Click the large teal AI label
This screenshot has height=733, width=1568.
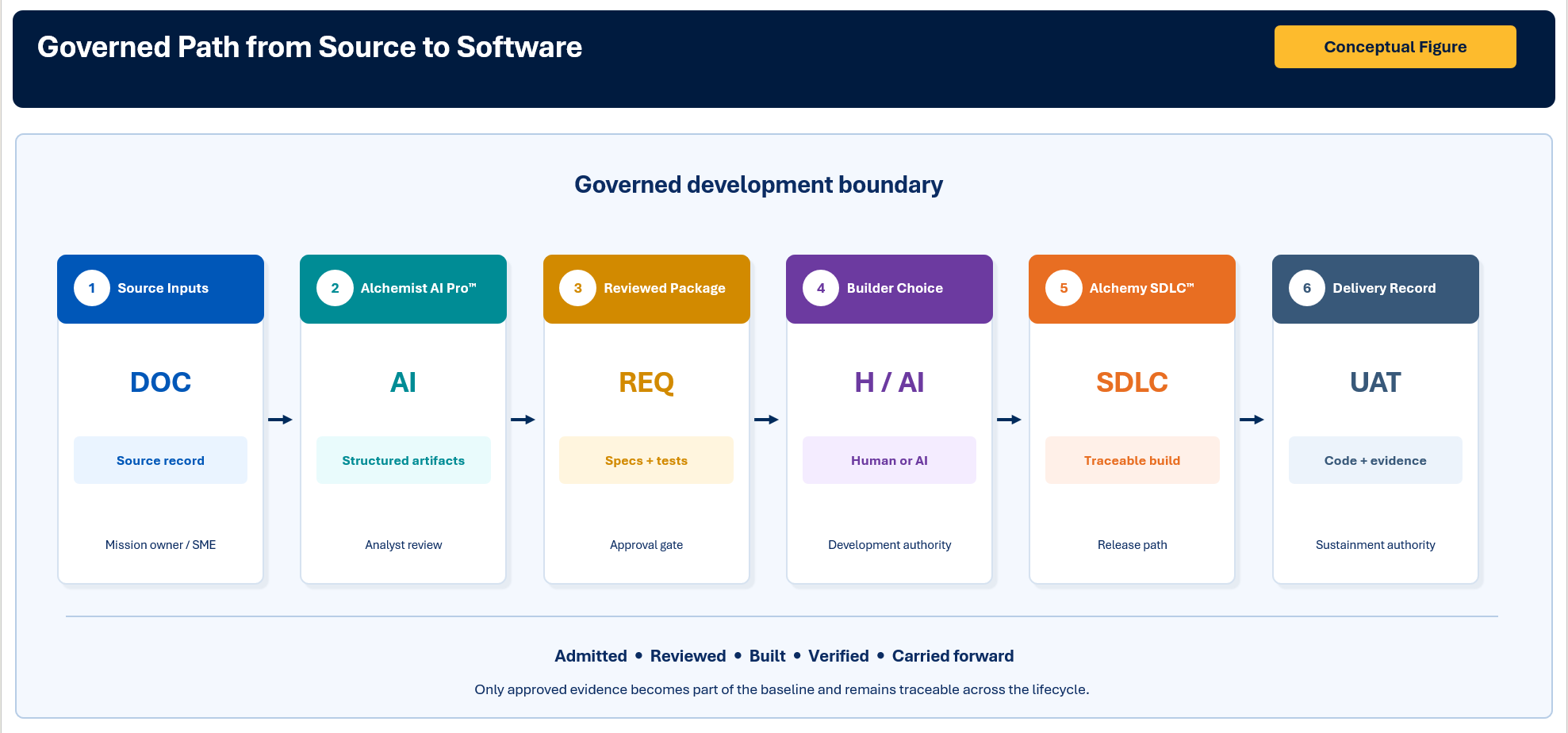click(403, 382)
